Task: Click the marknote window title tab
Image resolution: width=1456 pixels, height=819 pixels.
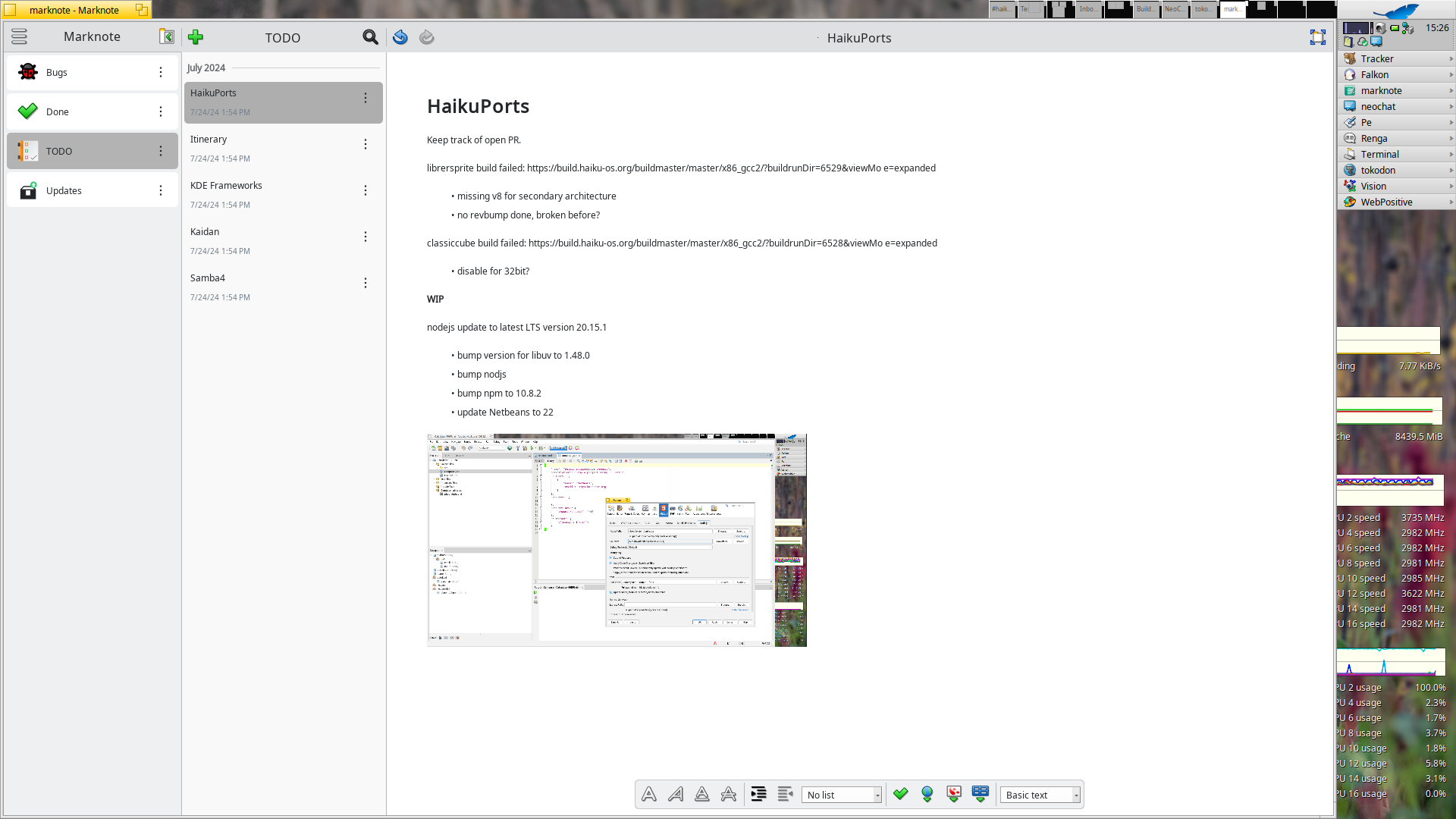Action: (76, 10)
